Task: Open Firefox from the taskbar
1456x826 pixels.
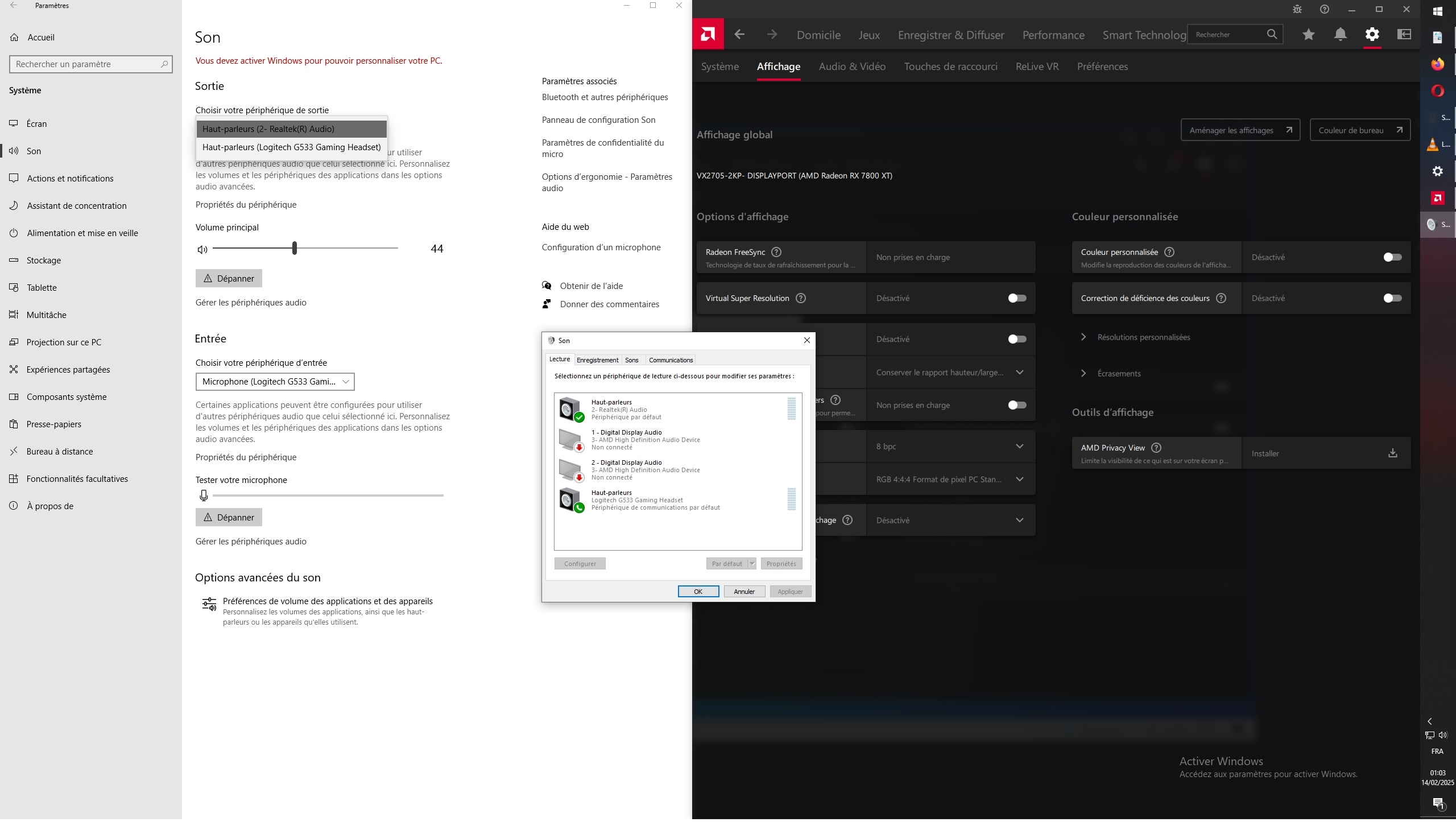Action: click(x=1437, y=64)
